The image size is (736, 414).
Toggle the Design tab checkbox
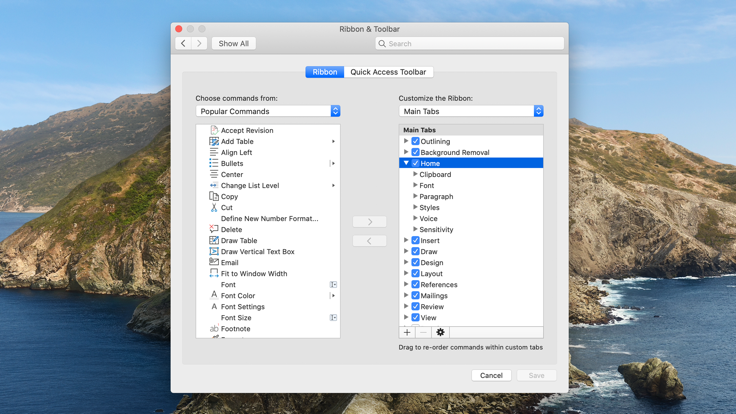[415, 262]
